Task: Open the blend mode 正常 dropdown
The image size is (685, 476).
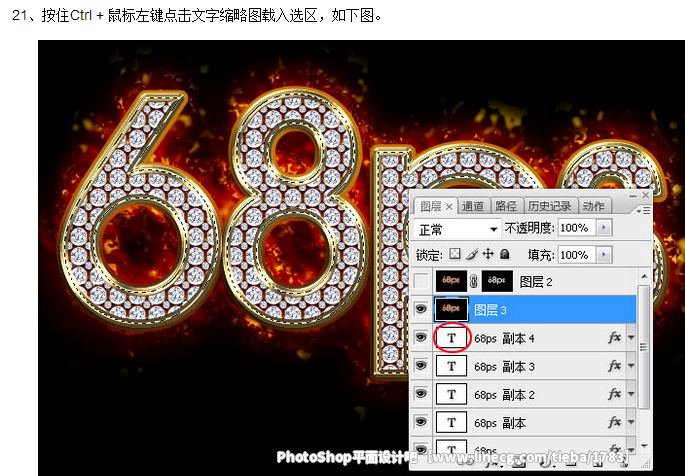Action: tap(457, 229)
